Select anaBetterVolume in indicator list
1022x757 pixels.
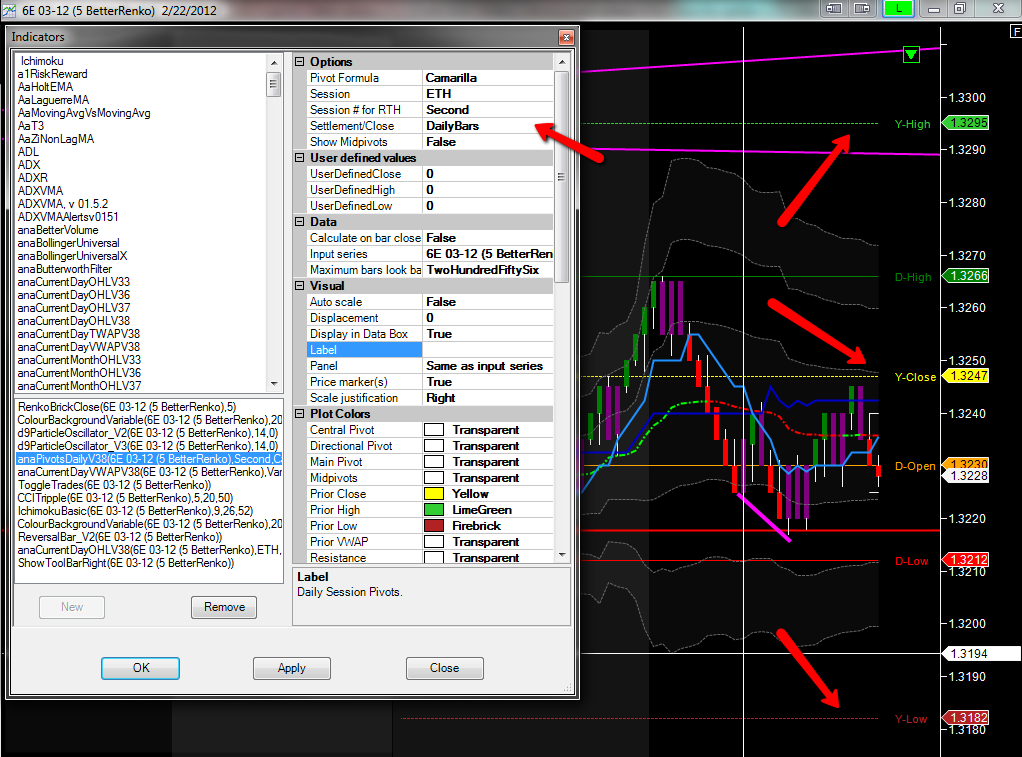tap(58, 230)
